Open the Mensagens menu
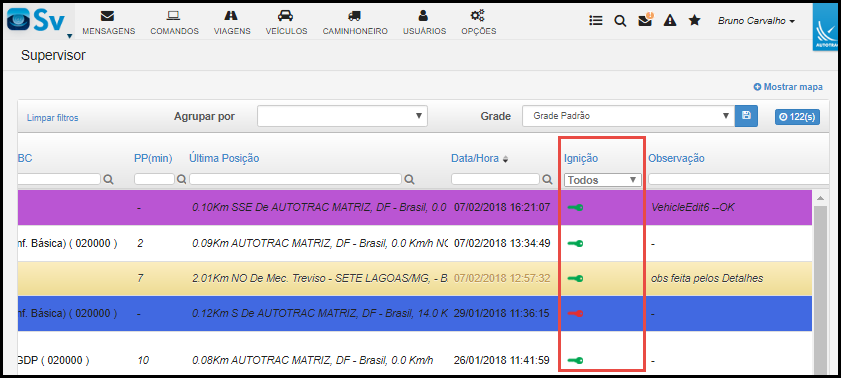This screenshot has width=841, height=378. click(x=108, y=23)
